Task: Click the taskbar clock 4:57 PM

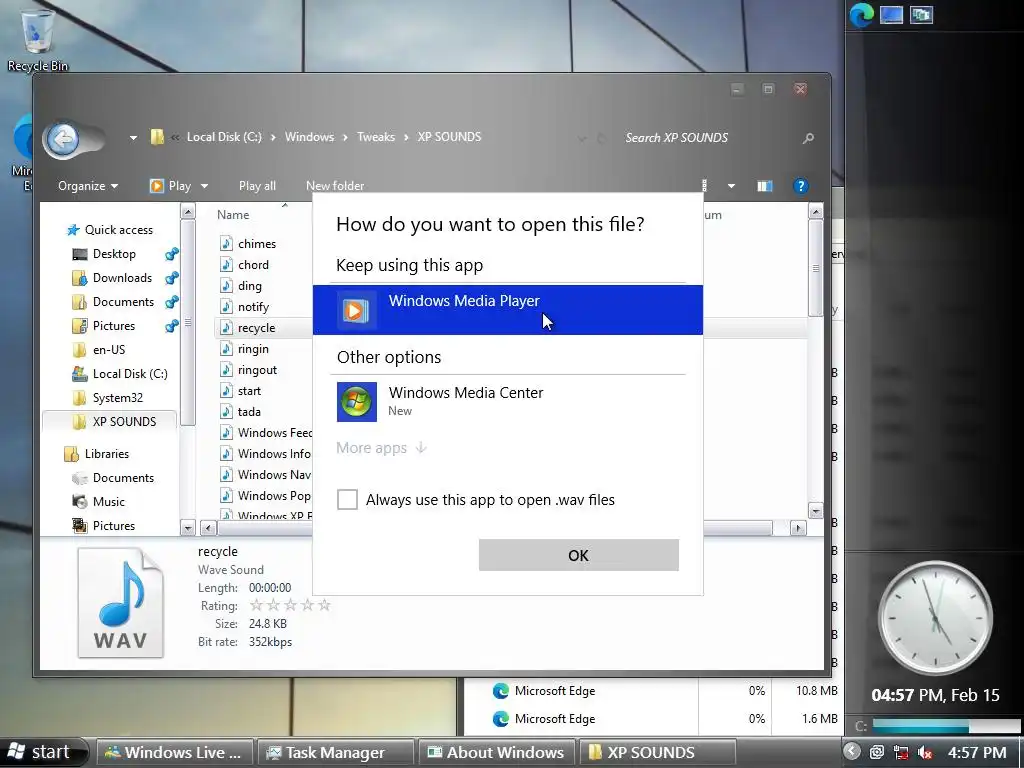Action: point(977,753)
